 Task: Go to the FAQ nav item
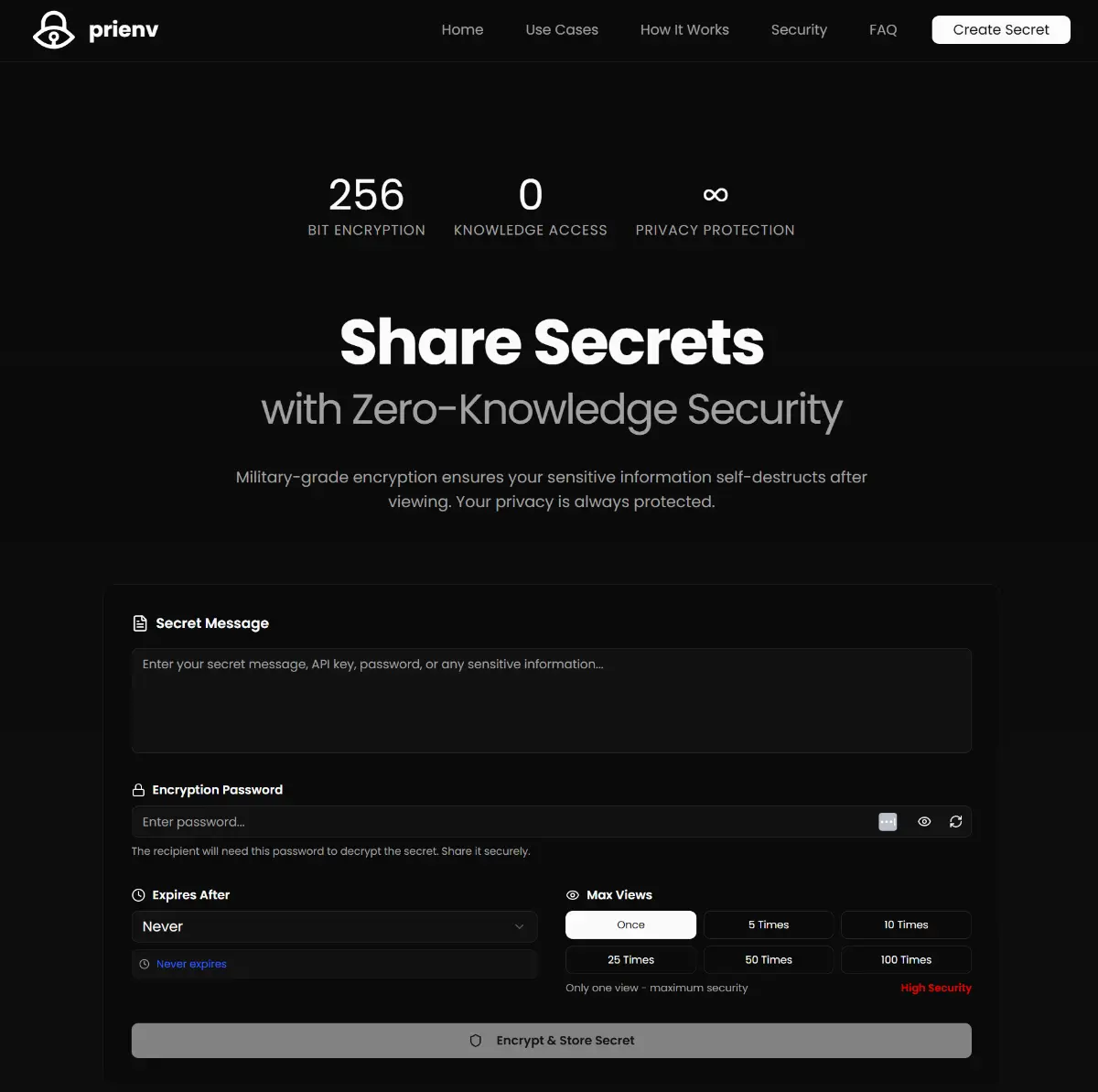883,30
